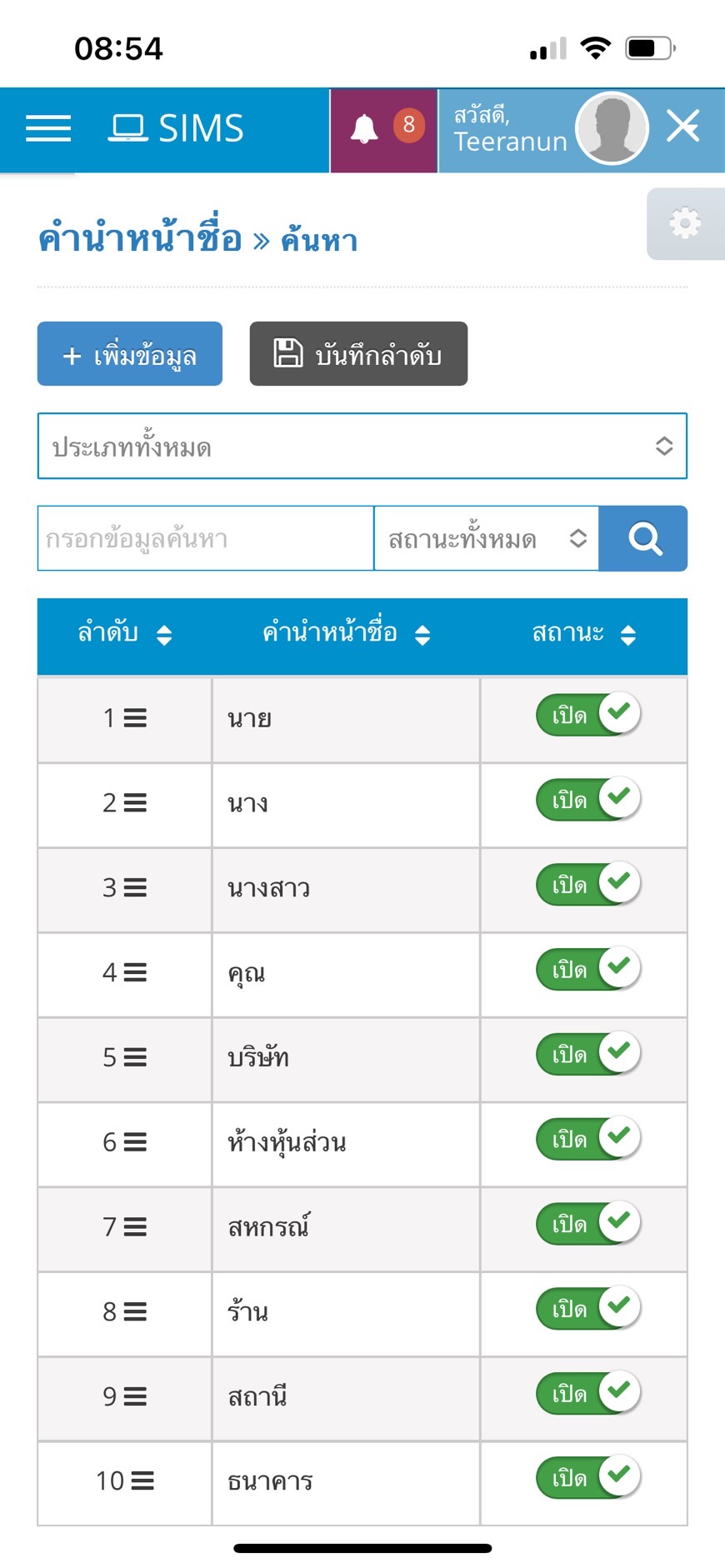Screen dimensions: 725x1568
Task: Tap the Teeranun profile avatar
Action: pos(612,128)
